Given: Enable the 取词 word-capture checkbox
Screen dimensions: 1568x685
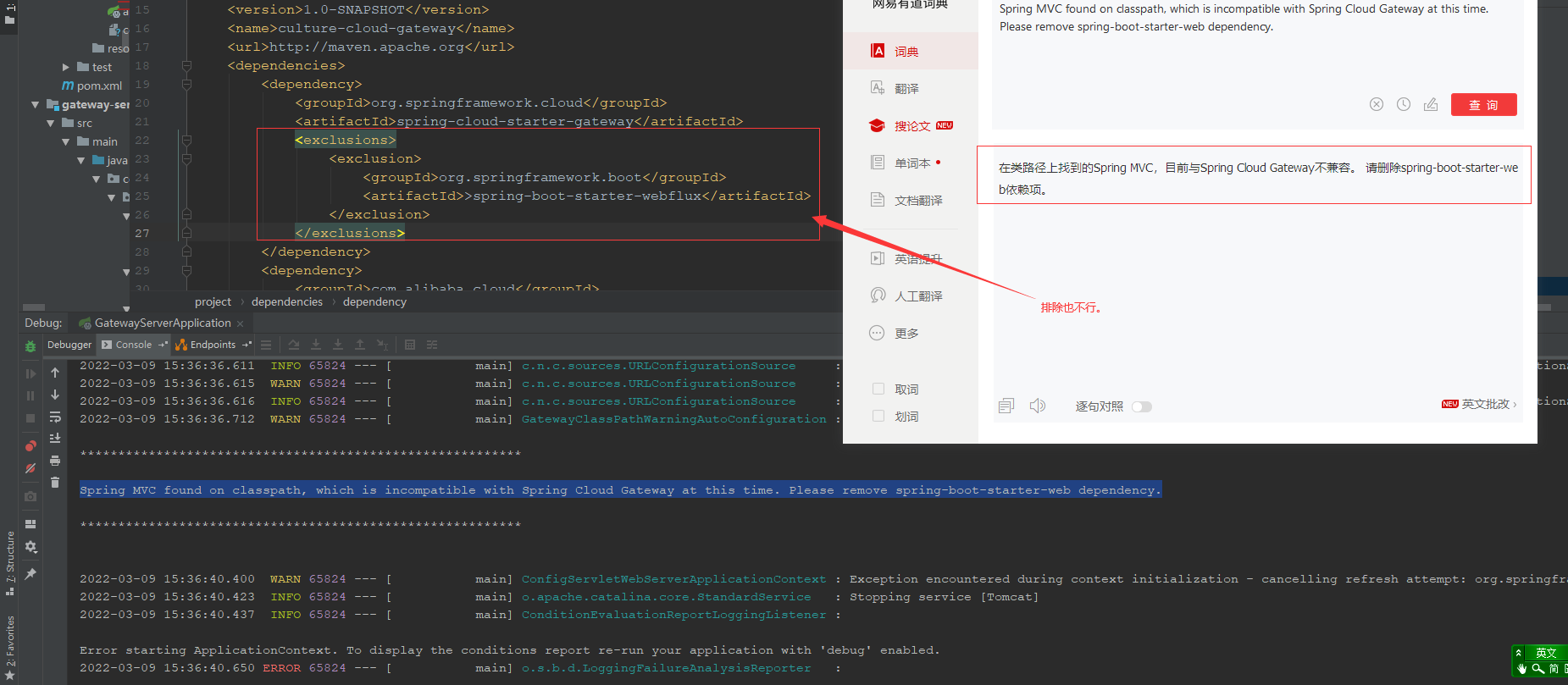Looking at the screenshot, I should click(878, 389).
